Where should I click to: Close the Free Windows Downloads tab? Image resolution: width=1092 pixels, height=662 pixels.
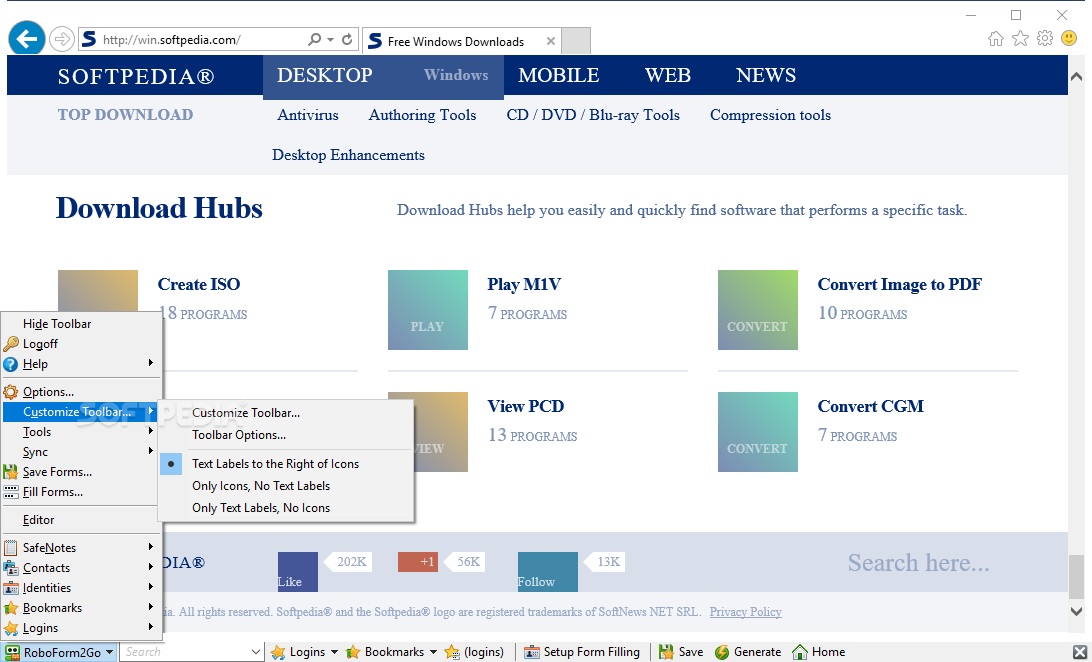pos(551,41)
